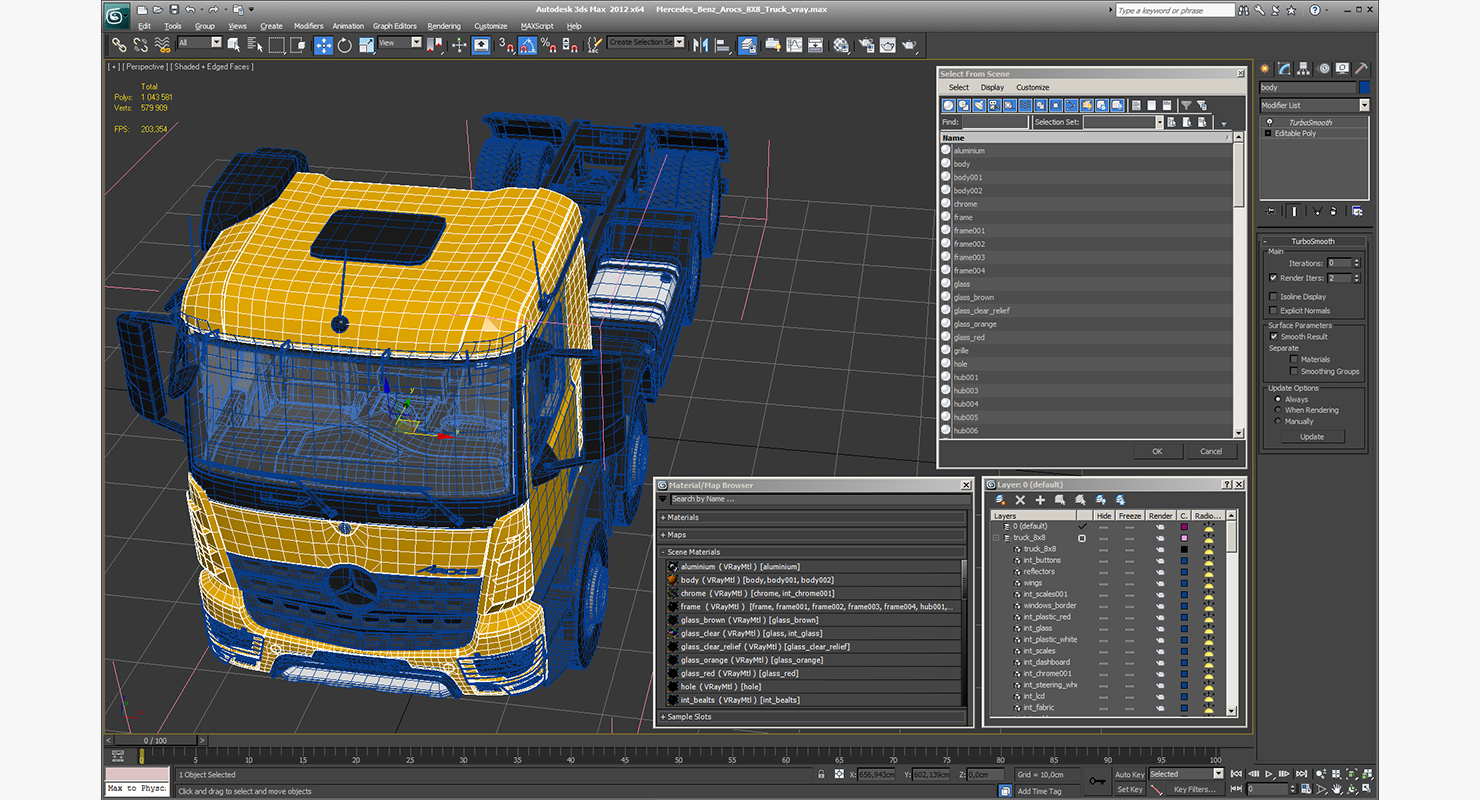
Task: Click the Auto Key button
Action: click(x=1130, y=774)
